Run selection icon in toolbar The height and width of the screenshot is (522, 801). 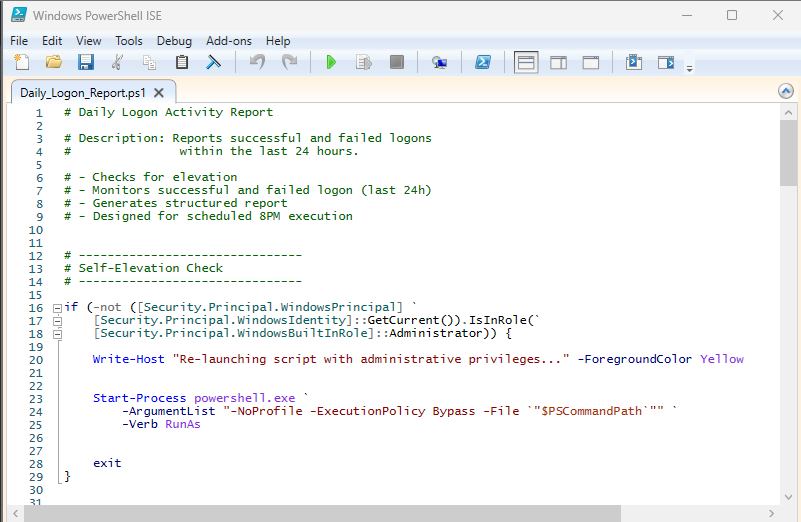pos(364,62)
